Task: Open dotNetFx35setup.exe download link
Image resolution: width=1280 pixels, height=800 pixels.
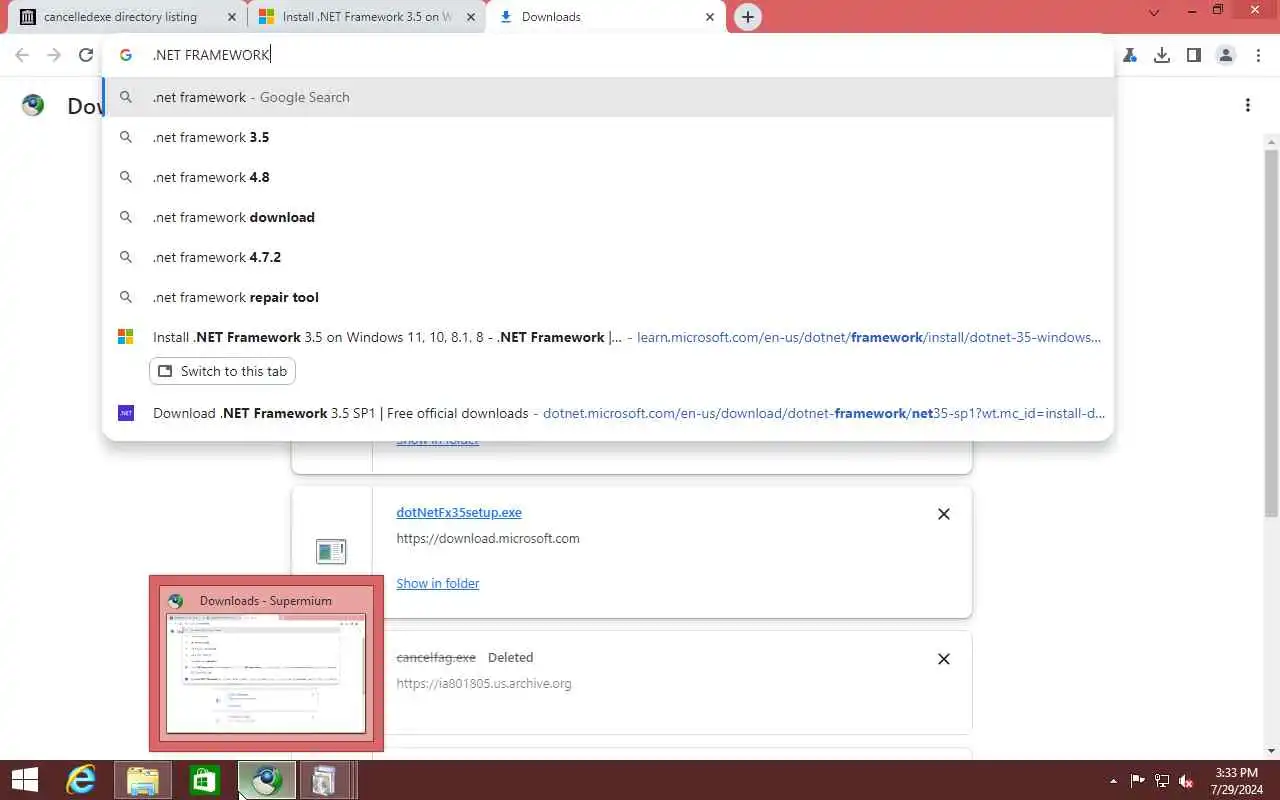Action: pyautogui.click(x=459, y=512)
